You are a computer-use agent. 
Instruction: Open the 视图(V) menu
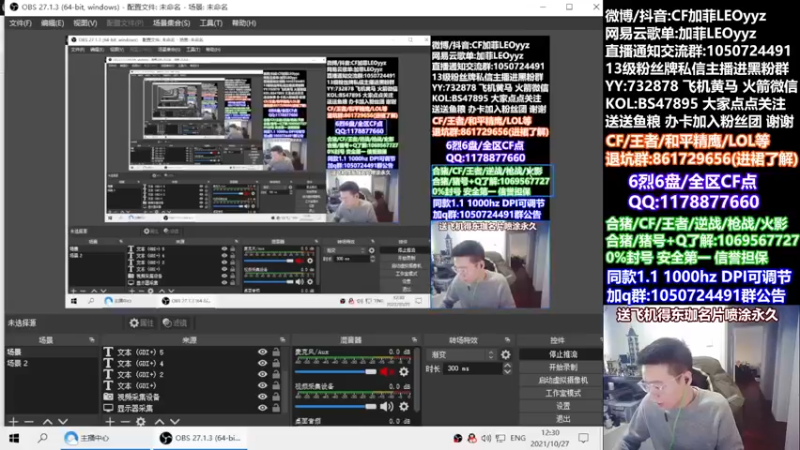(x=85, y=23)
